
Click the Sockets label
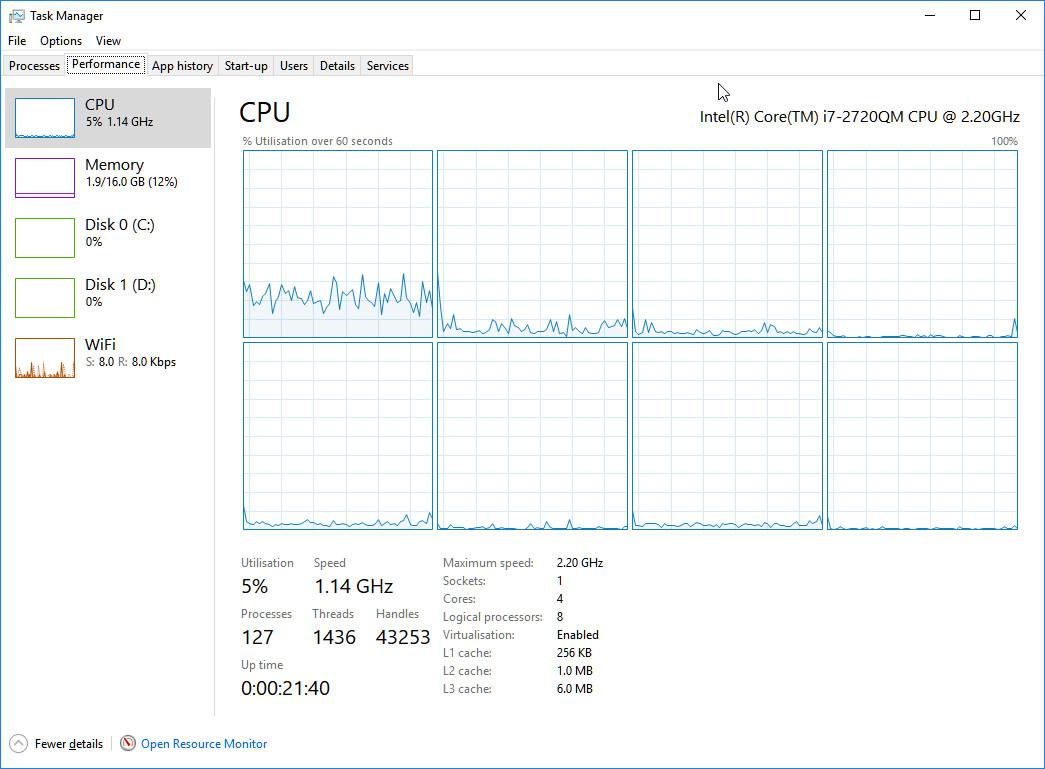coord(464,581)
